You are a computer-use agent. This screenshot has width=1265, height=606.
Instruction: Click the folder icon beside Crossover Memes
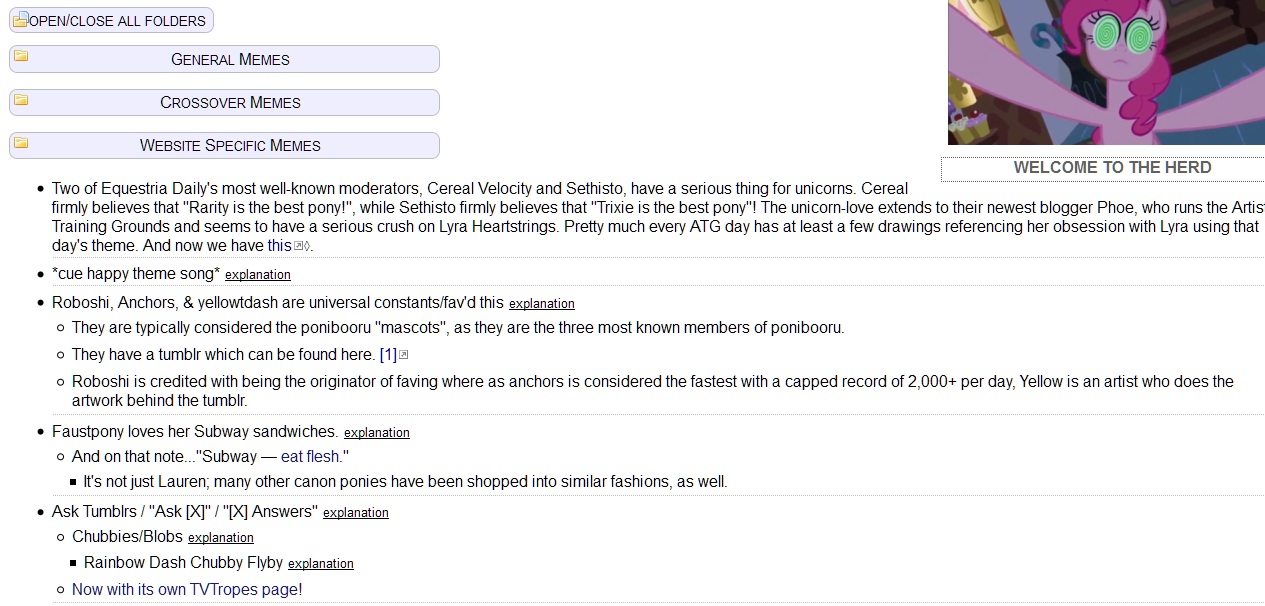tap(20, 100)
